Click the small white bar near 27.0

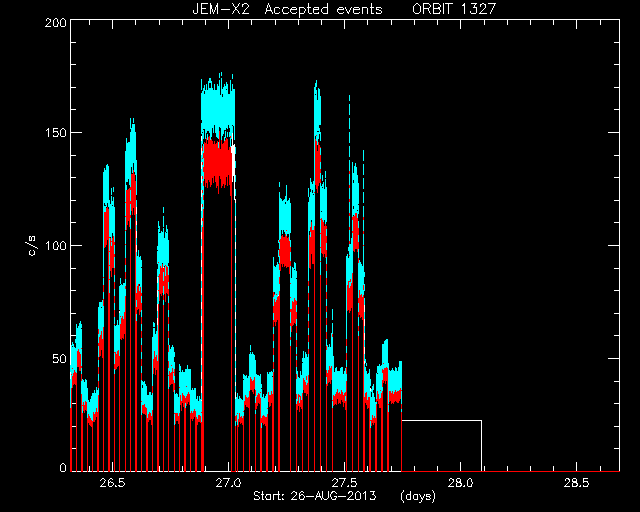click(233, 161)
